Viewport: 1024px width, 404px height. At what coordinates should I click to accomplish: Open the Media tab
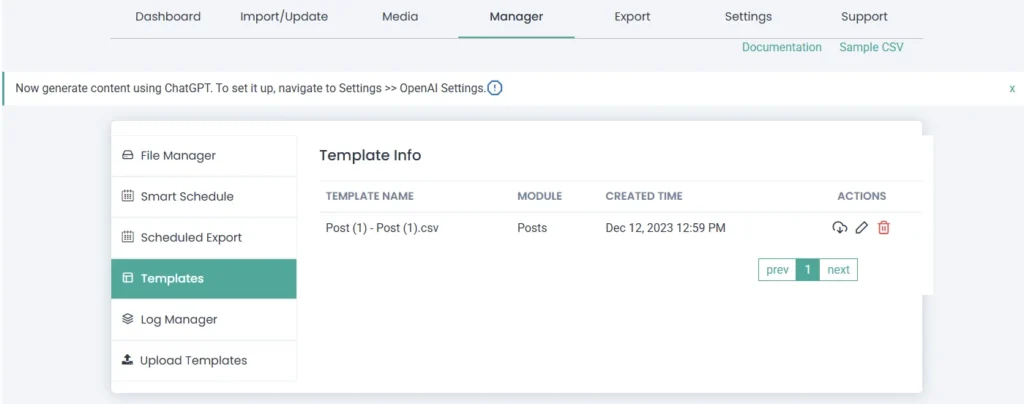click(x=400, y=17)
